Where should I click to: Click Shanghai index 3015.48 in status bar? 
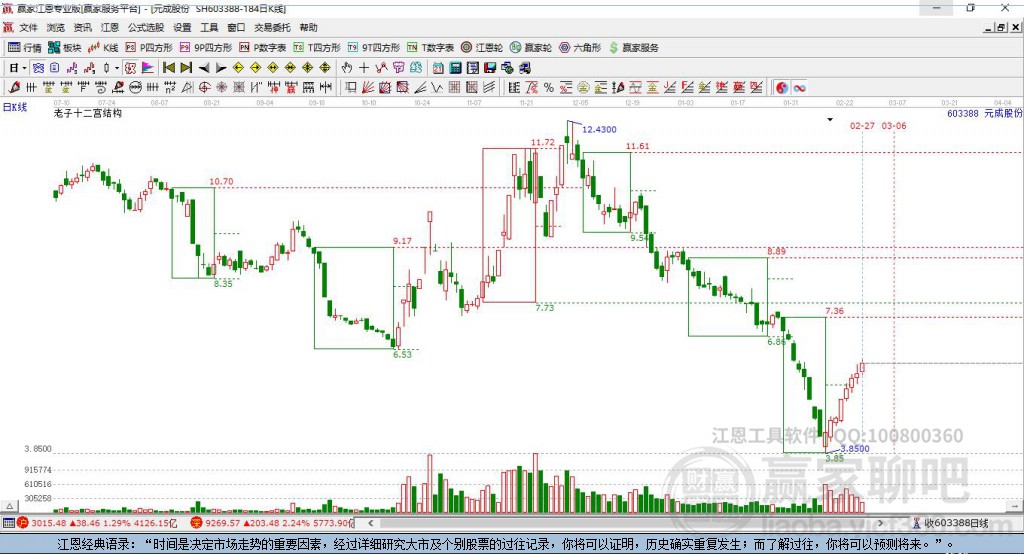point(49,523)
